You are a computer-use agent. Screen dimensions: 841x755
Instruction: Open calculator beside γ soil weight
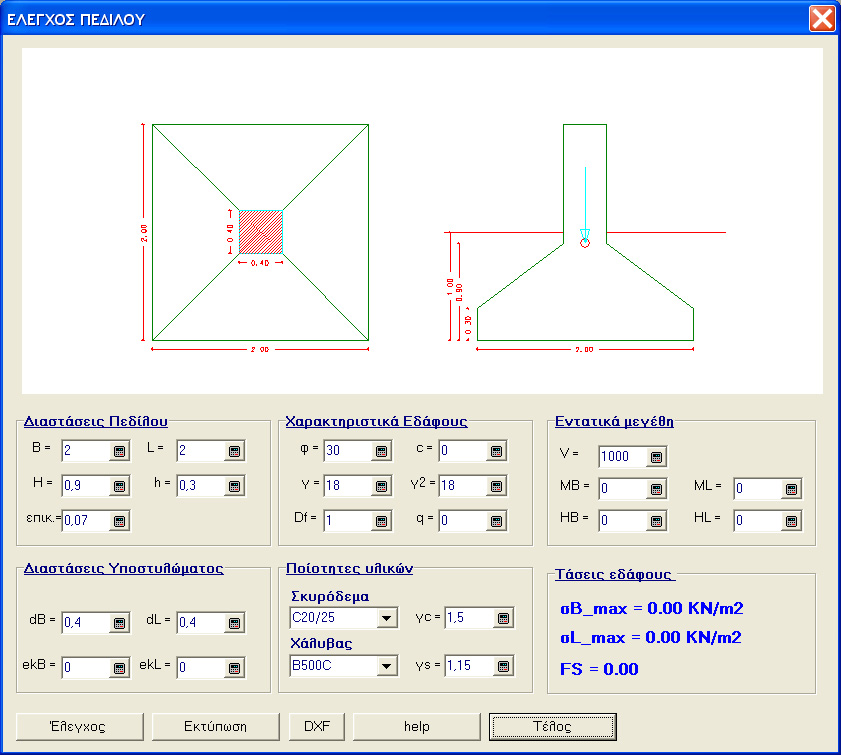pyautogui.click(x=381, y=486)
